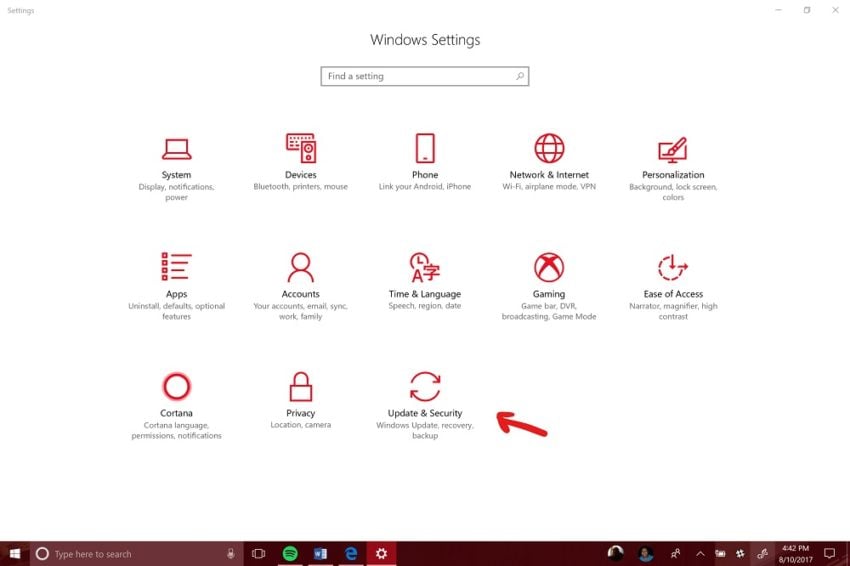Click the 'Link your Android, iPhone' description text

425,186
